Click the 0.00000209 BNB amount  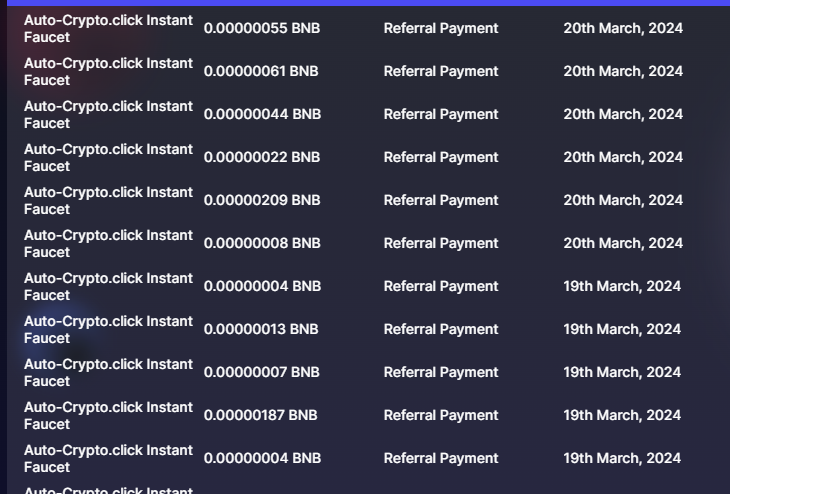262,200
